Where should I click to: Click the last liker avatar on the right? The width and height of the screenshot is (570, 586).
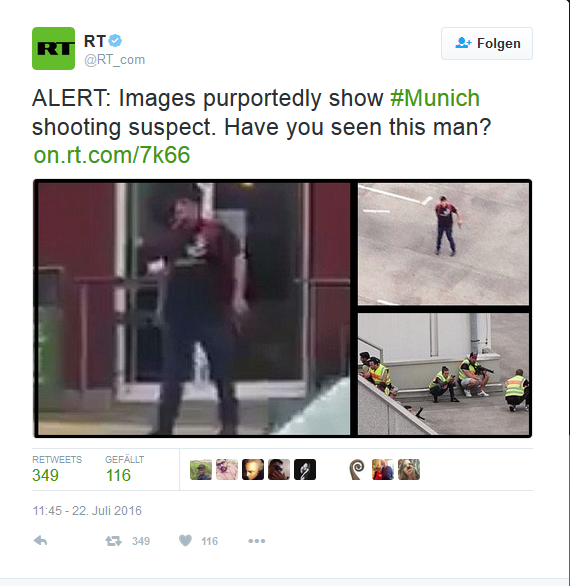tap(409, 469)
